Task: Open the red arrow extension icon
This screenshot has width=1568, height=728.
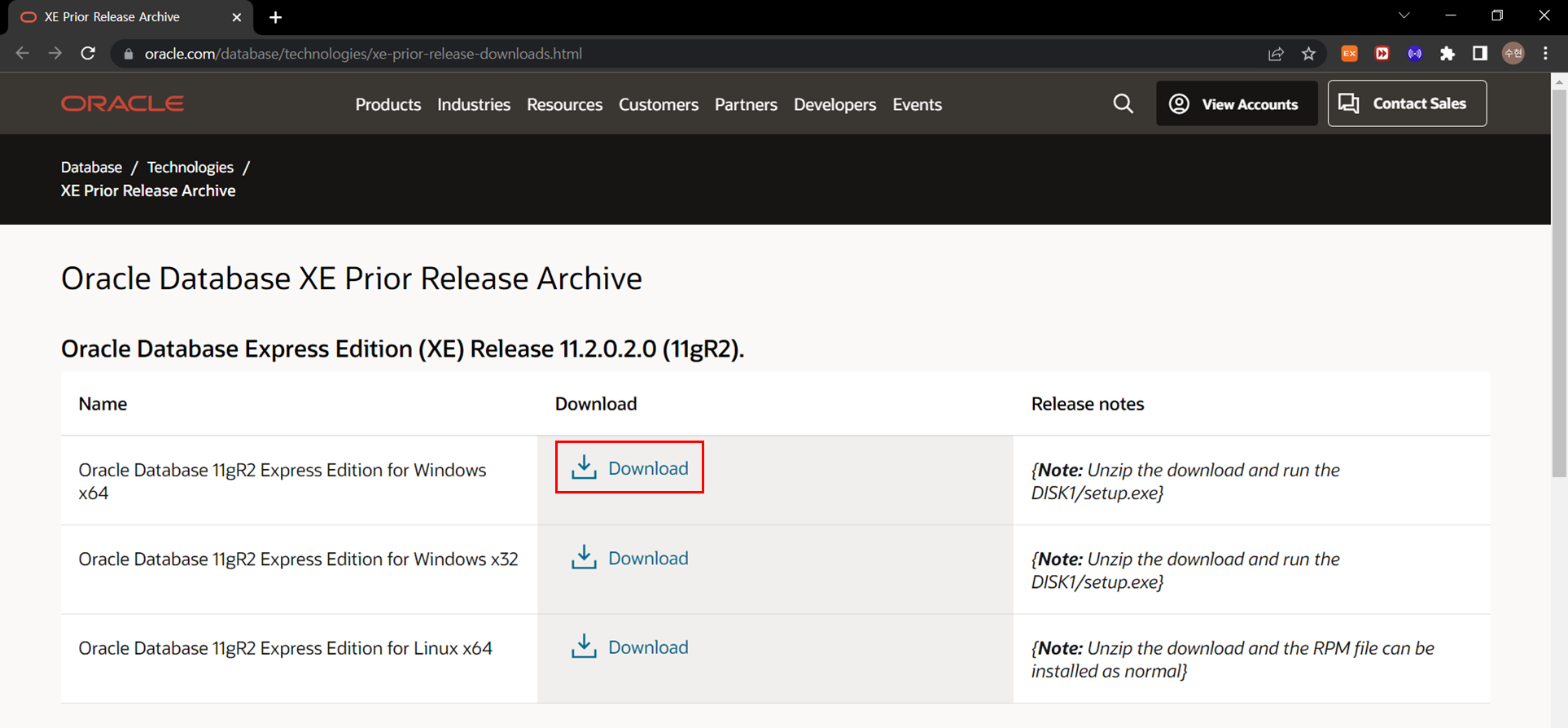Action: point(1382,54)
